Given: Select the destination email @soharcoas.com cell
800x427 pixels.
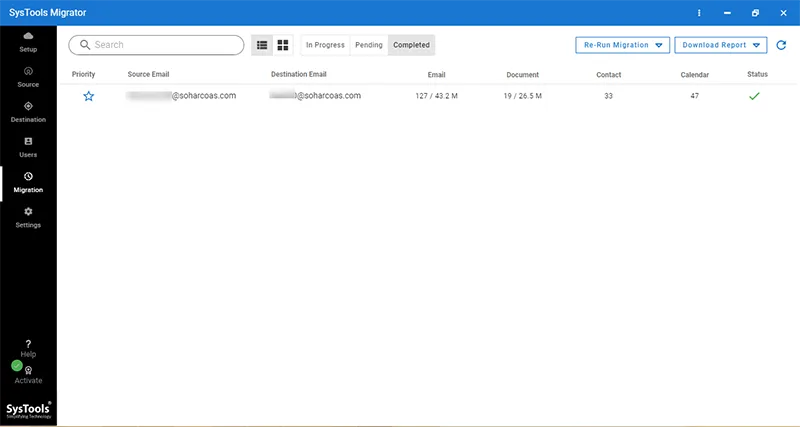Looking at the screenshot, I should click(x=315, y=96).
